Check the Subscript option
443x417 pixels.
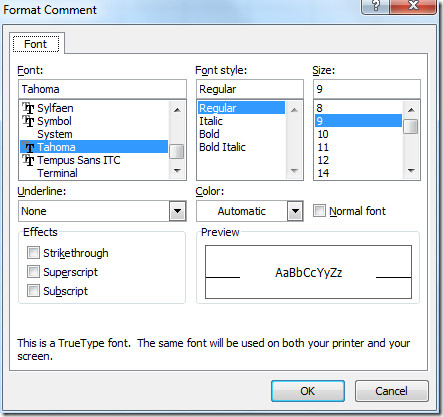click(x=33, y=291)
